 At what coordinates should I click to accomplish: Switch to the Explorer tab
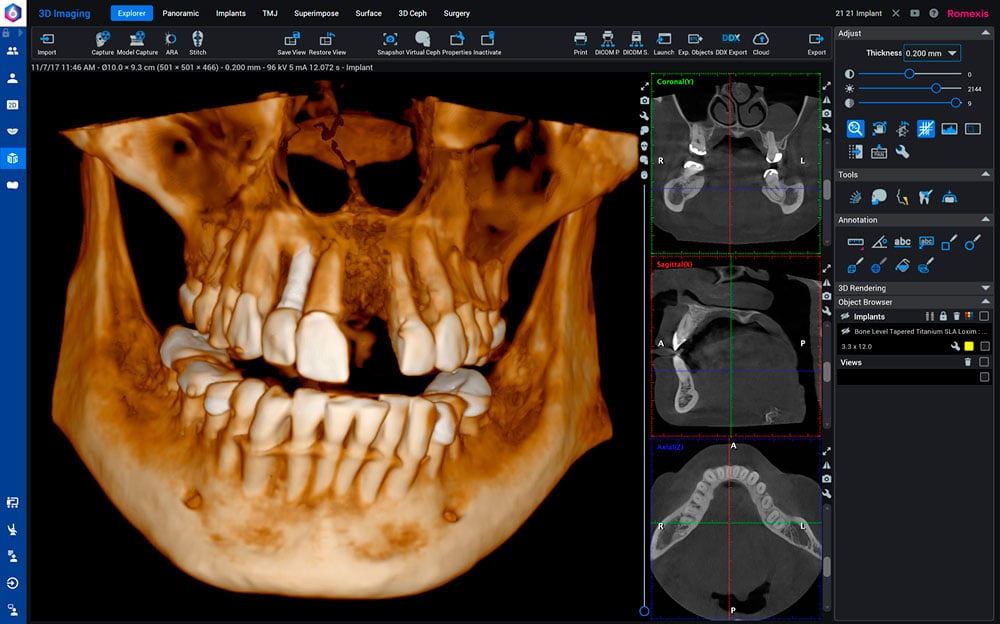(x=131, y=13)
